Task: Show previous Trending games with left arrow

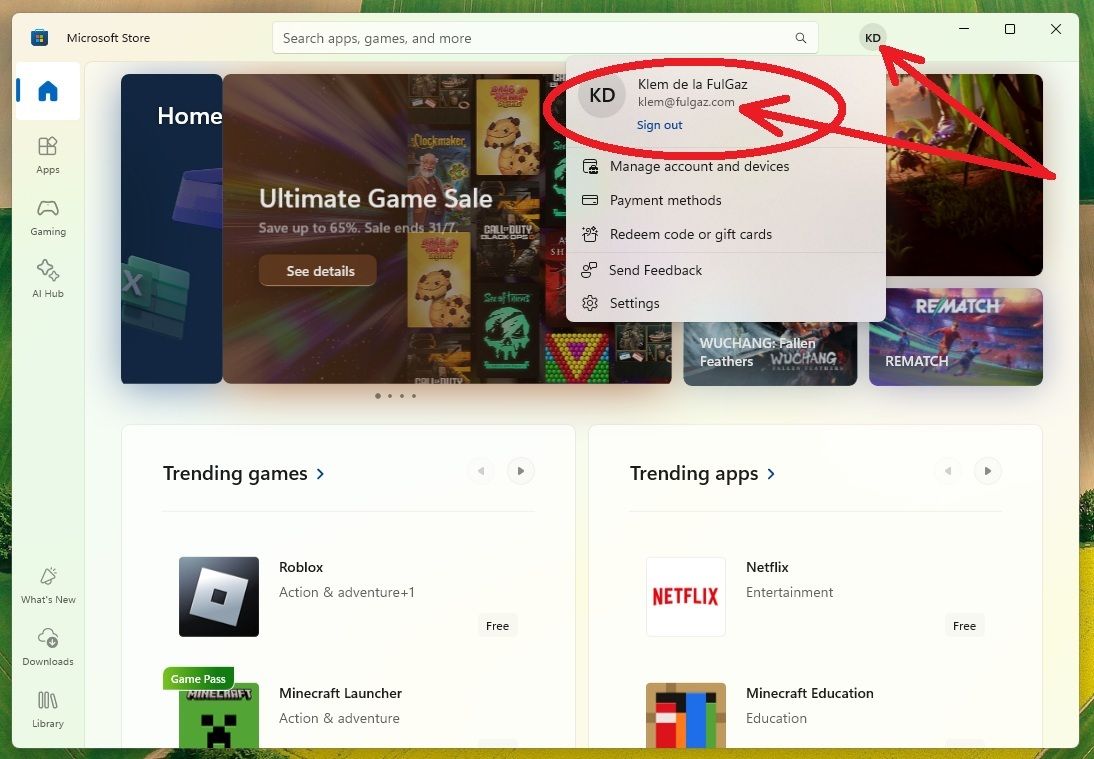Action: click(481, 471)
